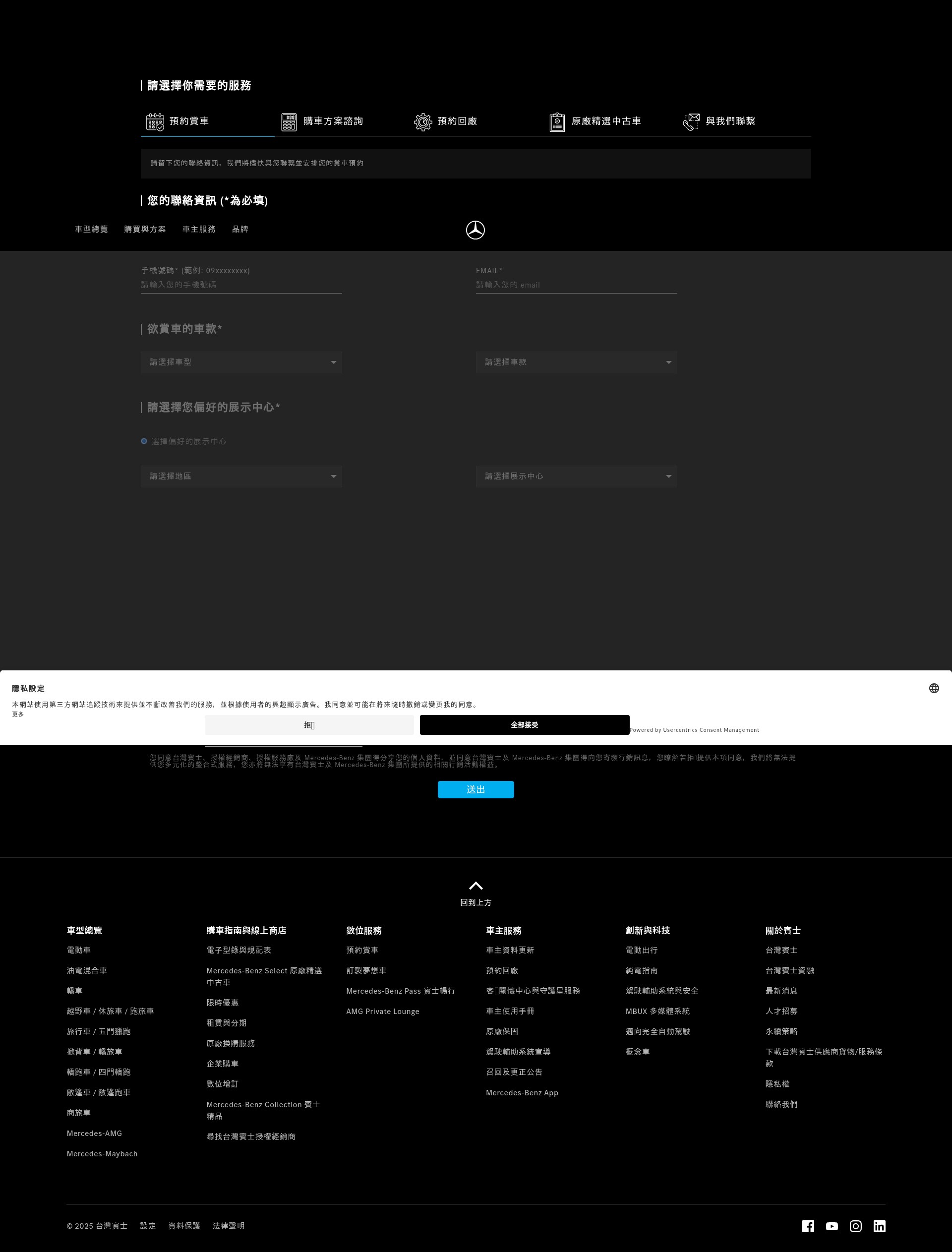This screenshot has width=952, height=1252.
Task: Open footer link 車主資料更新
Action: click(x=510, y=950)
